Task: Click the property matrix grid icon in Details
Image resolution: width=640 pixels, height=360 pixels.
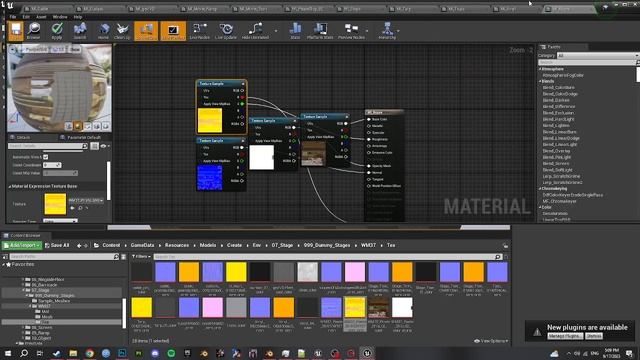Action: pos(94,146)
